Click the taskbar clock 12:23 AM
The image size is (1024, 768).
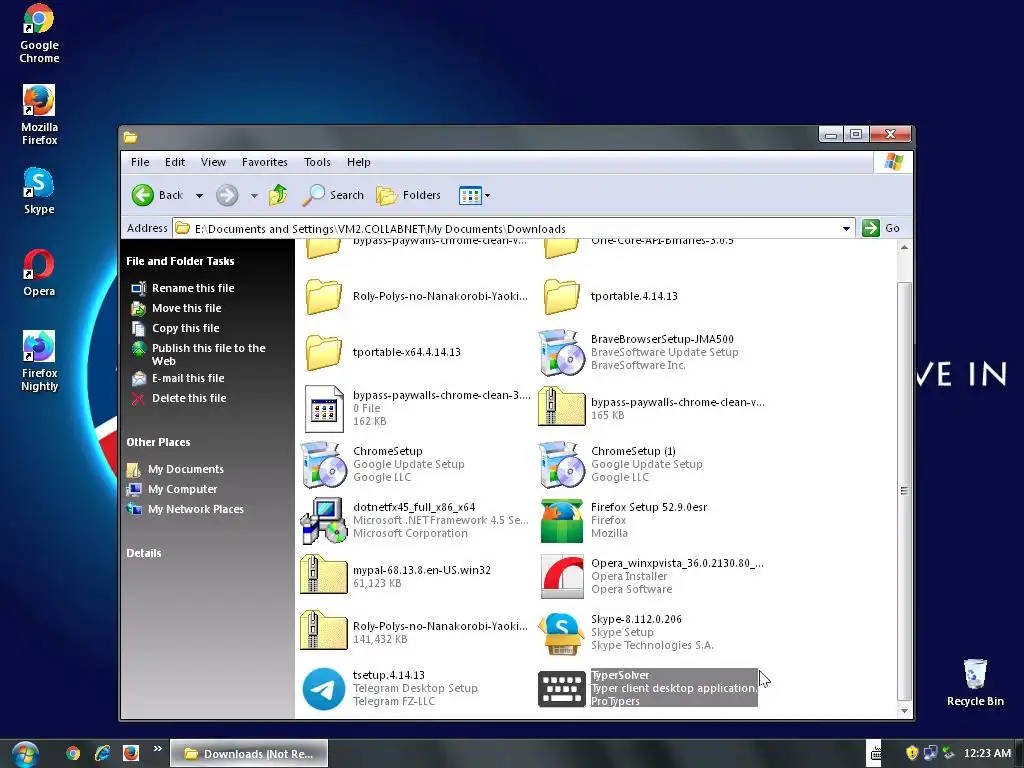tap(987, 754)
